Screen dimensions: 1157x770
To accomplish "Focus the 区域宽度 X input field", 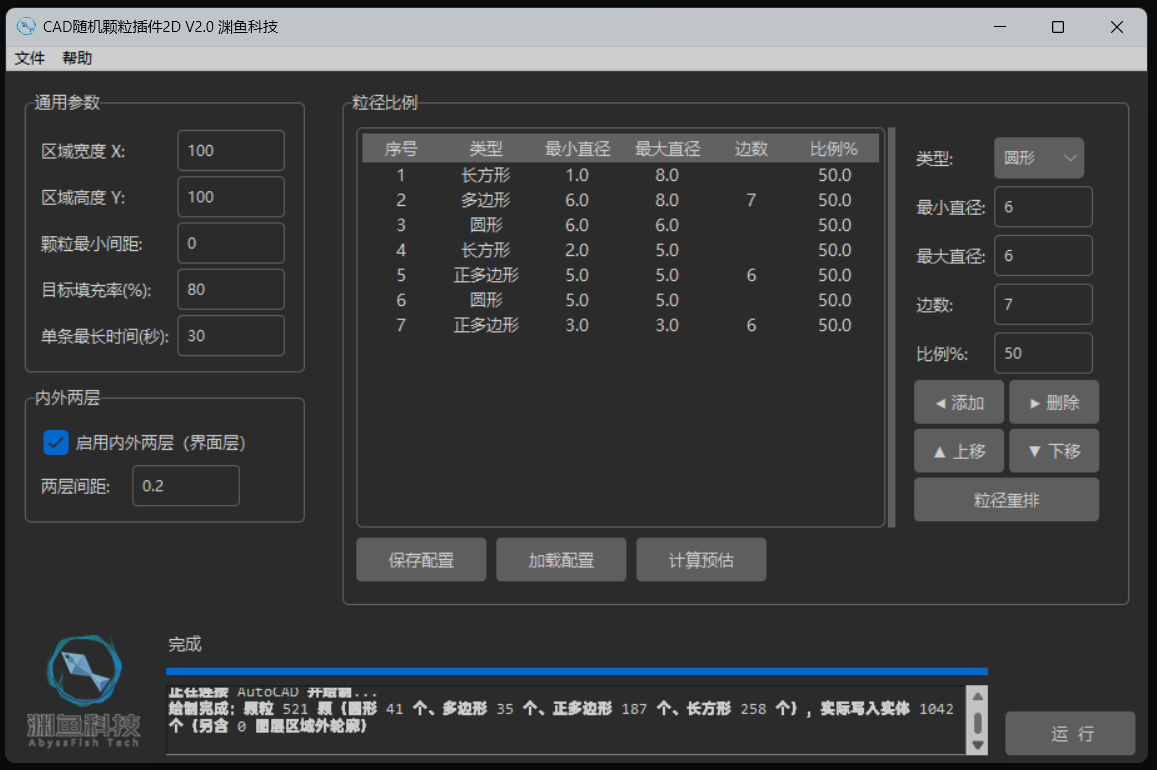I will [231, 150].
